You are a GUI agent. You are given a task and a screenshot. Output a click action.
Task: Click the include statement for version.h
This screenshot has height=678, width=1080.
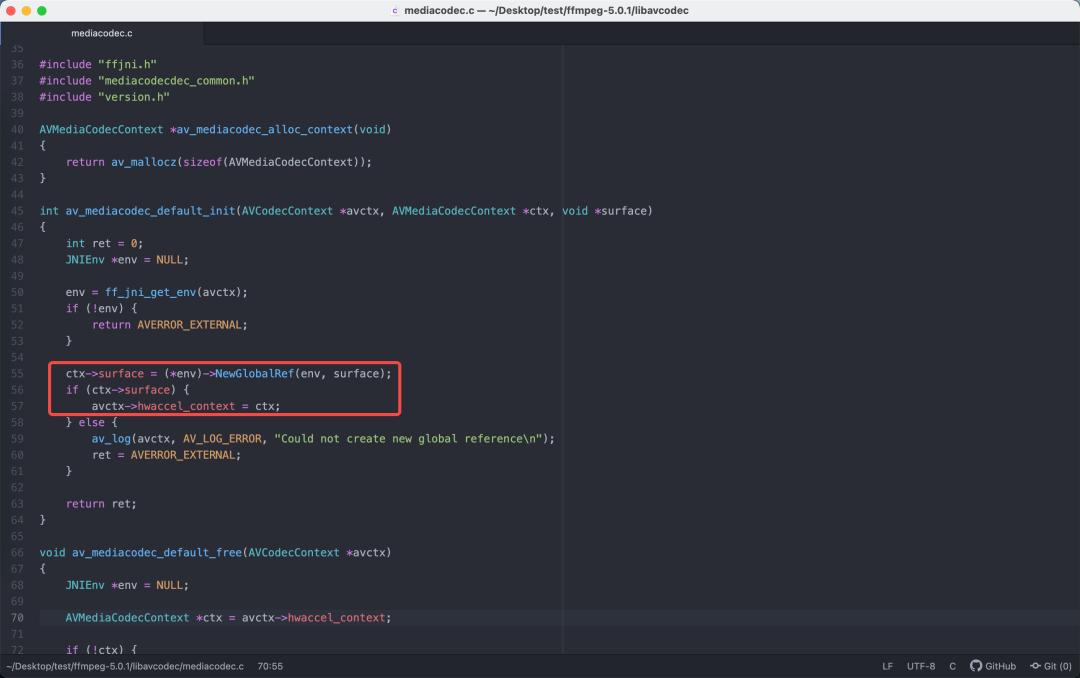point(106,96)
